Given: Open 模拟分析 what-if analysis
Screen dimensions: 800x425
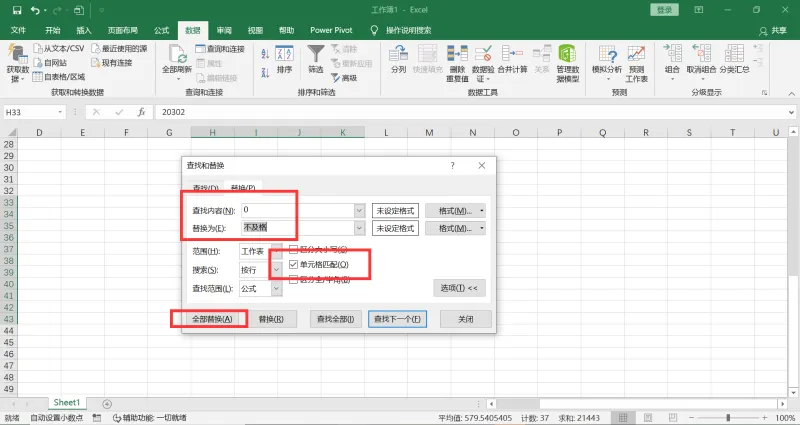Looking at the screenshot, I should (x=607, y=63).
